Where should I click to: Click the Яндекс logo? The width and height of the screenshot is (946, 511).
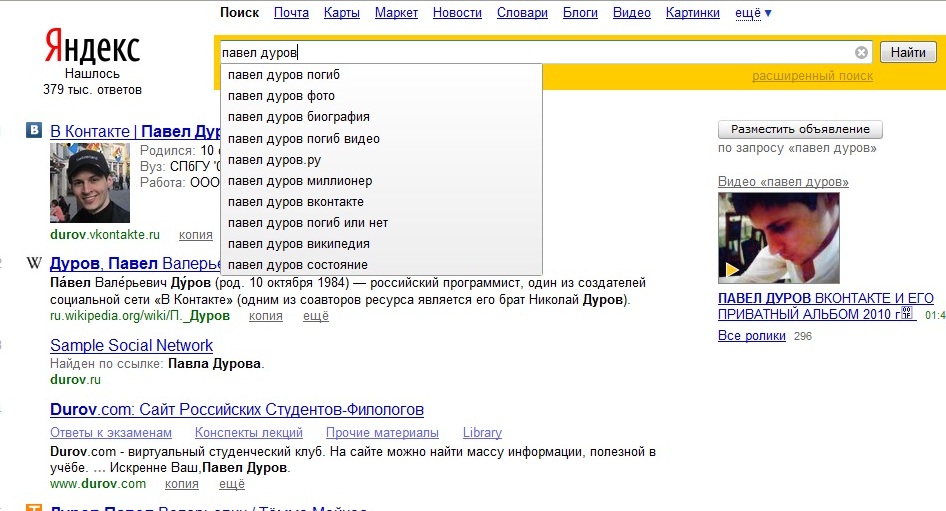(92, 46)
